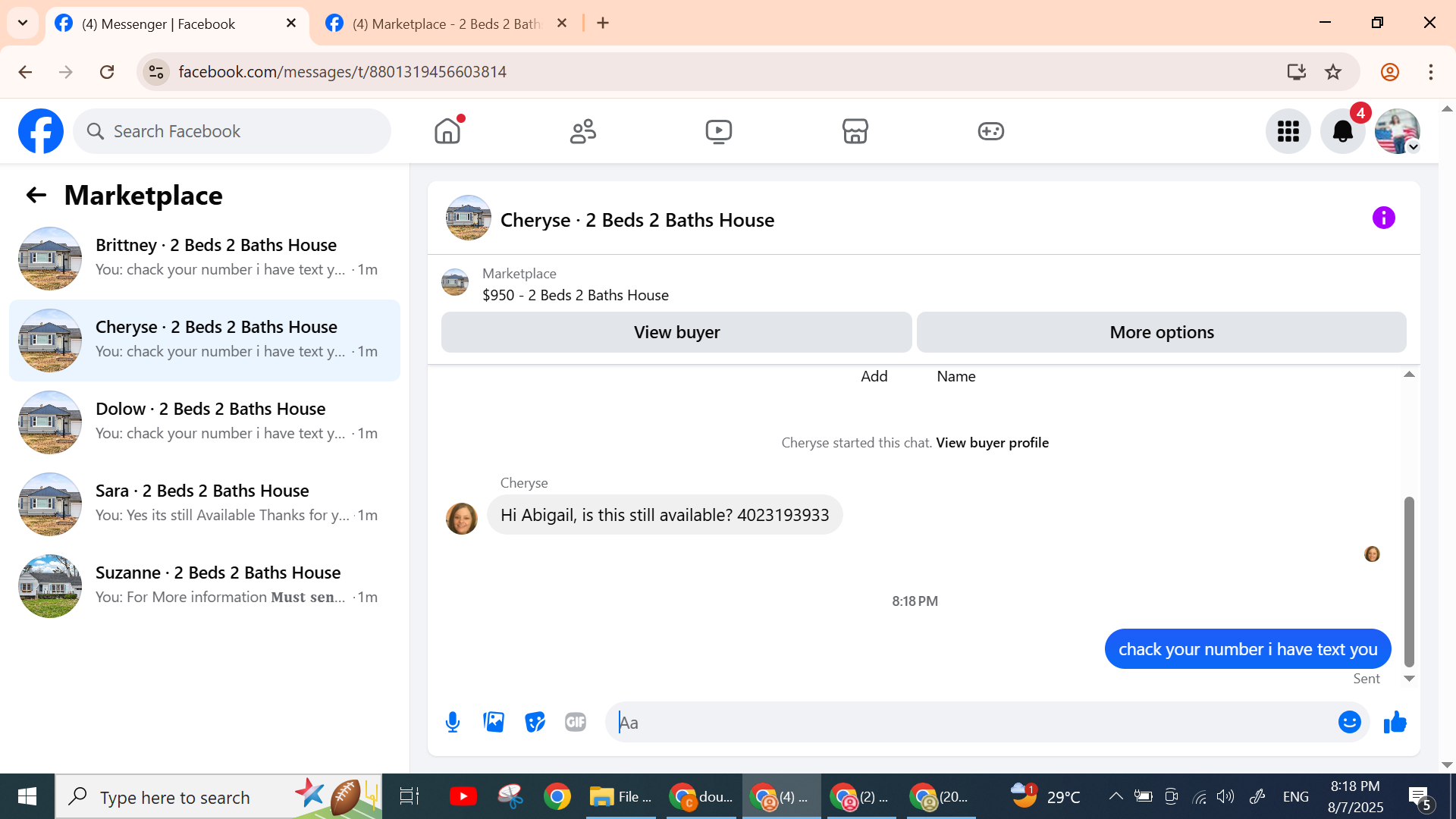This screenshot has height=819, width=1456.
Task: Open YouTube from the taskbar
Action: (x=463, y=796)
